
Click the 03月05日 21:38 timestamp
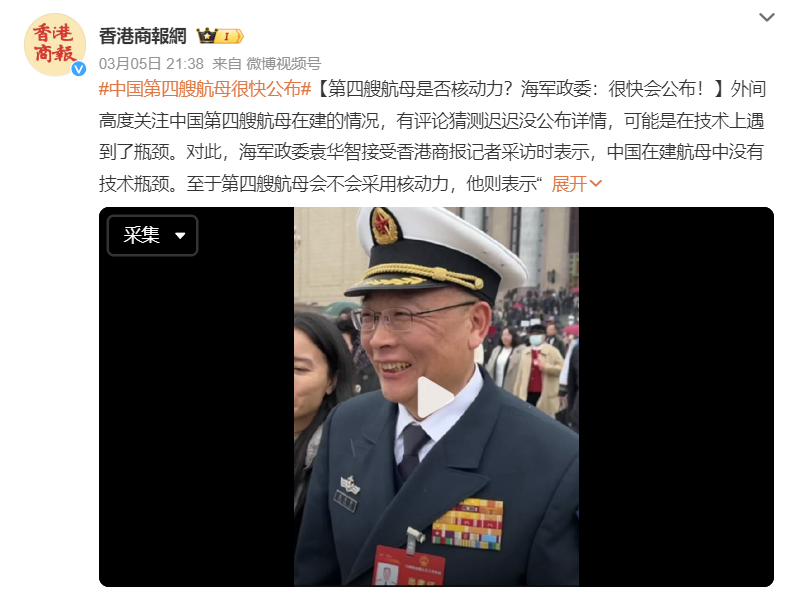point(151,64)
